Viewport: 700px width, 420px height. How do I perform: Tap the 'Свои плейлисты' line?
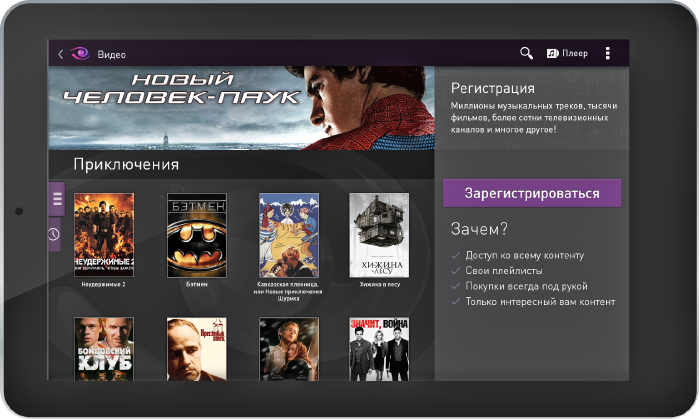point(504,270)
